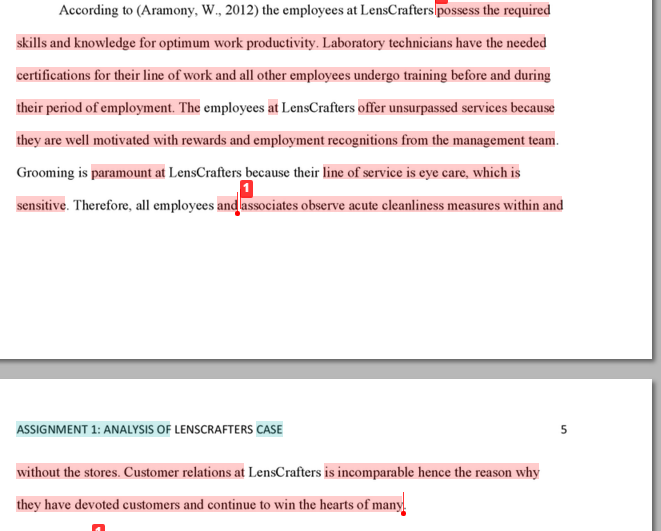Click the citation "(Aramony, W., 2012)"
661x531 pixels.
tap(197, 10)
